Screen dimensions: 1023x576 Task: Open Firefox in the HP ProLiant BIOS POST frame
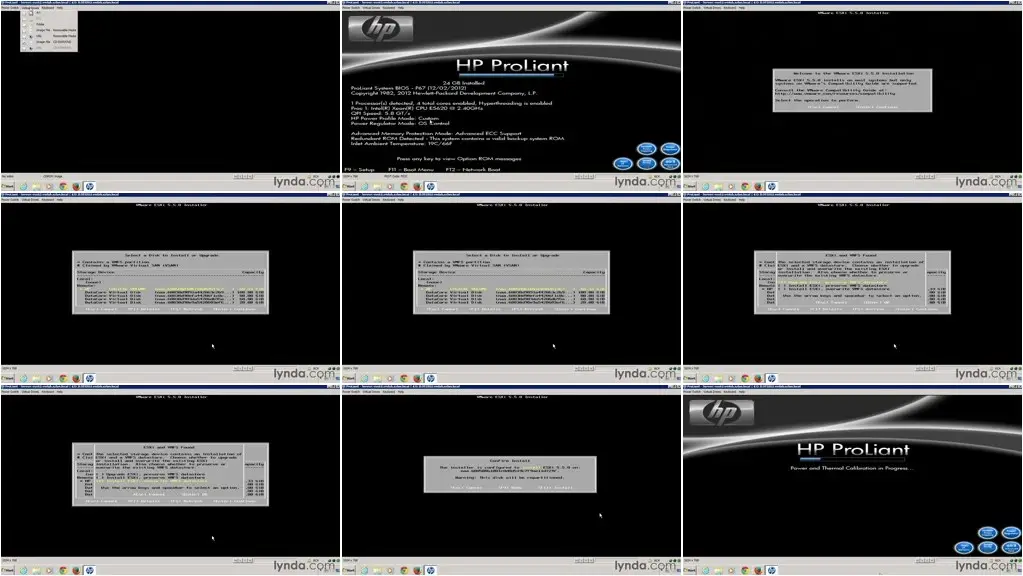click(x=417, y=187)
